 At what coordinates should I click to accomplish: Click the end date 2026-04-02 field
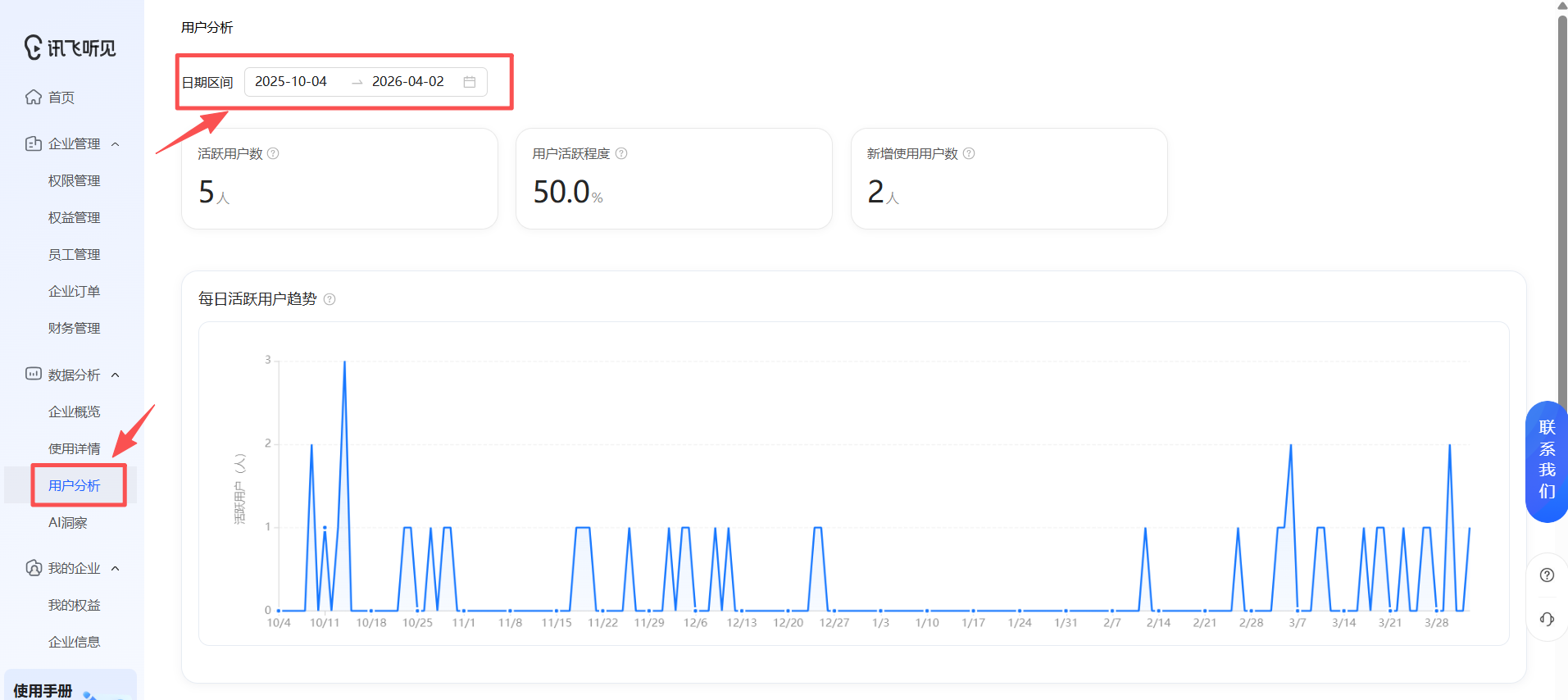pyautogui.click(x=408, y=82)
